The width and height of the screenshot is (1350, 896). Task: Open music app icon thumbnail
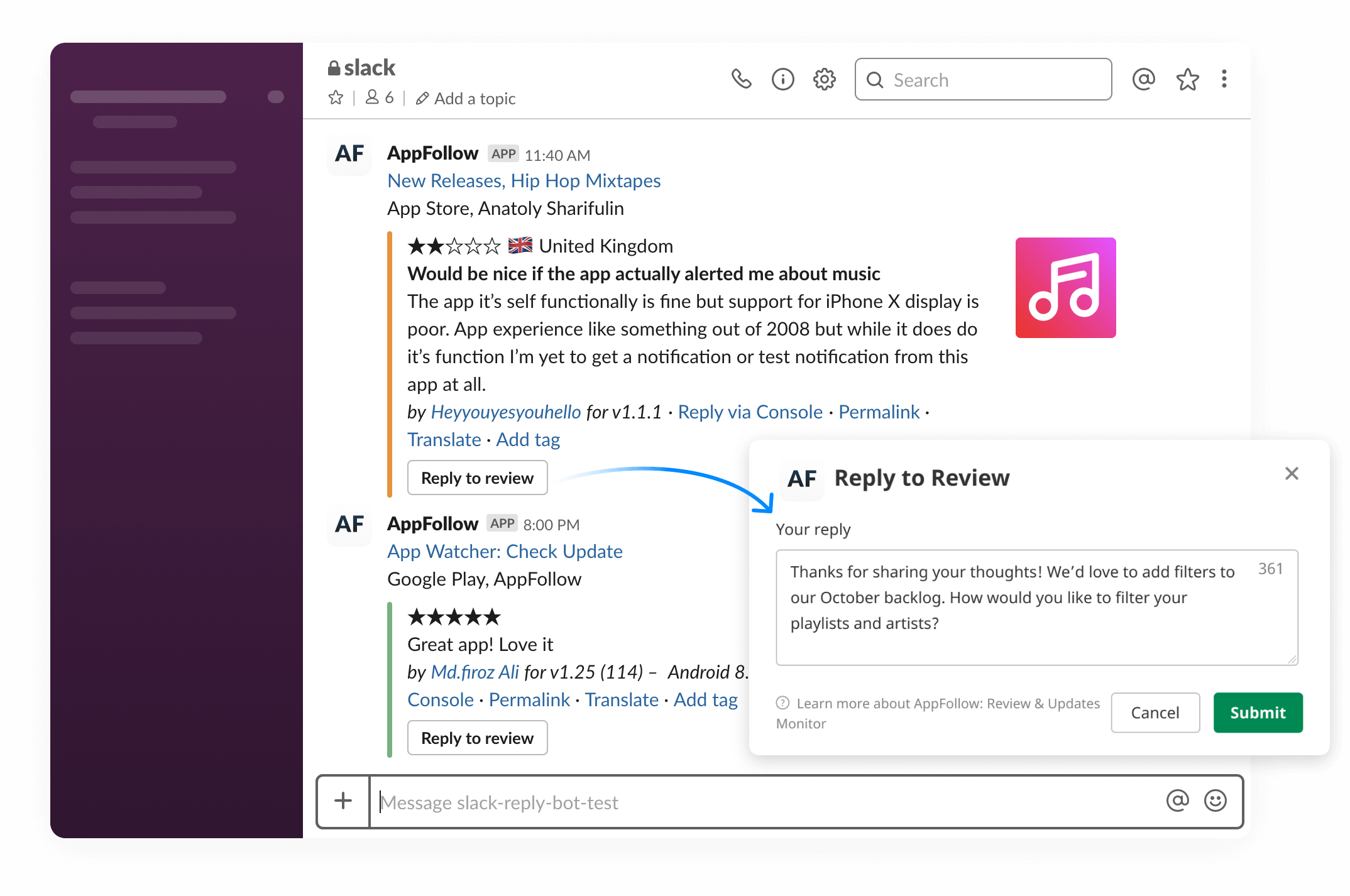[1065, 288]
